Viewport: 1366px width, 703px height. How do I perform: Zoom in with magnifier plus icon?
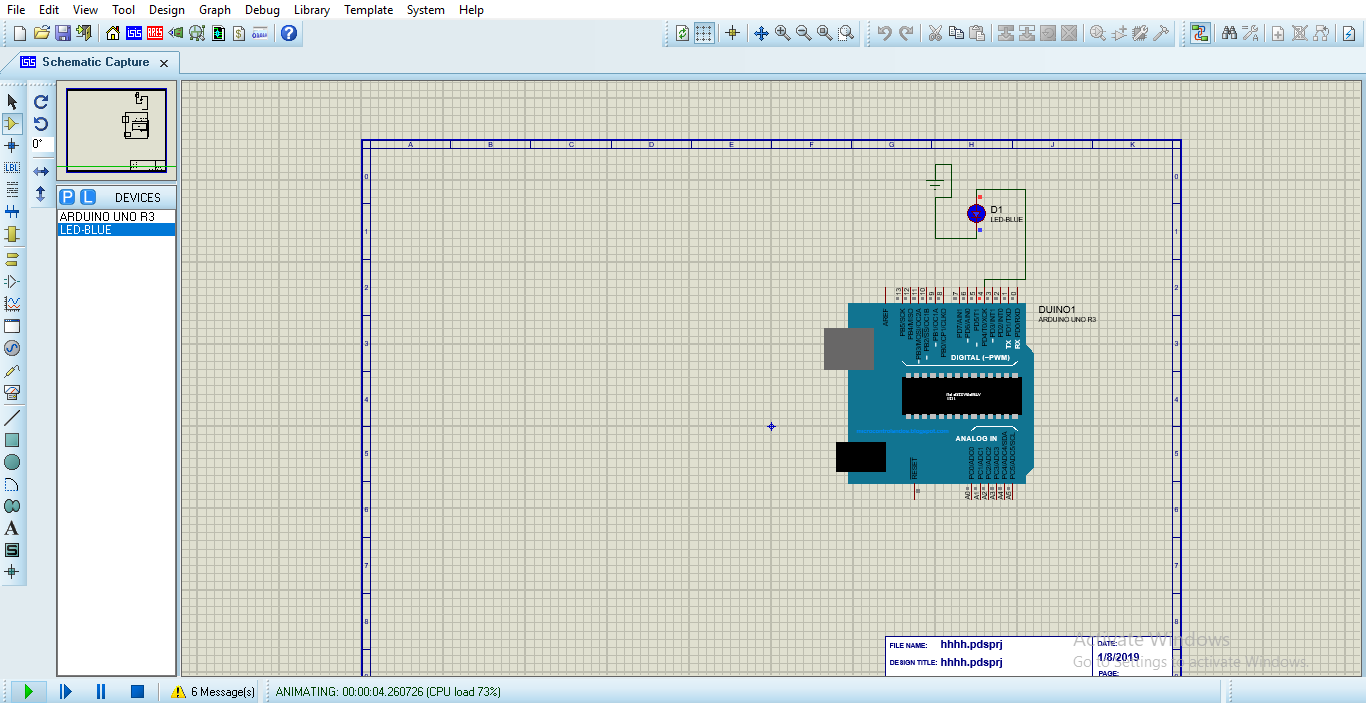click(782, 33)
